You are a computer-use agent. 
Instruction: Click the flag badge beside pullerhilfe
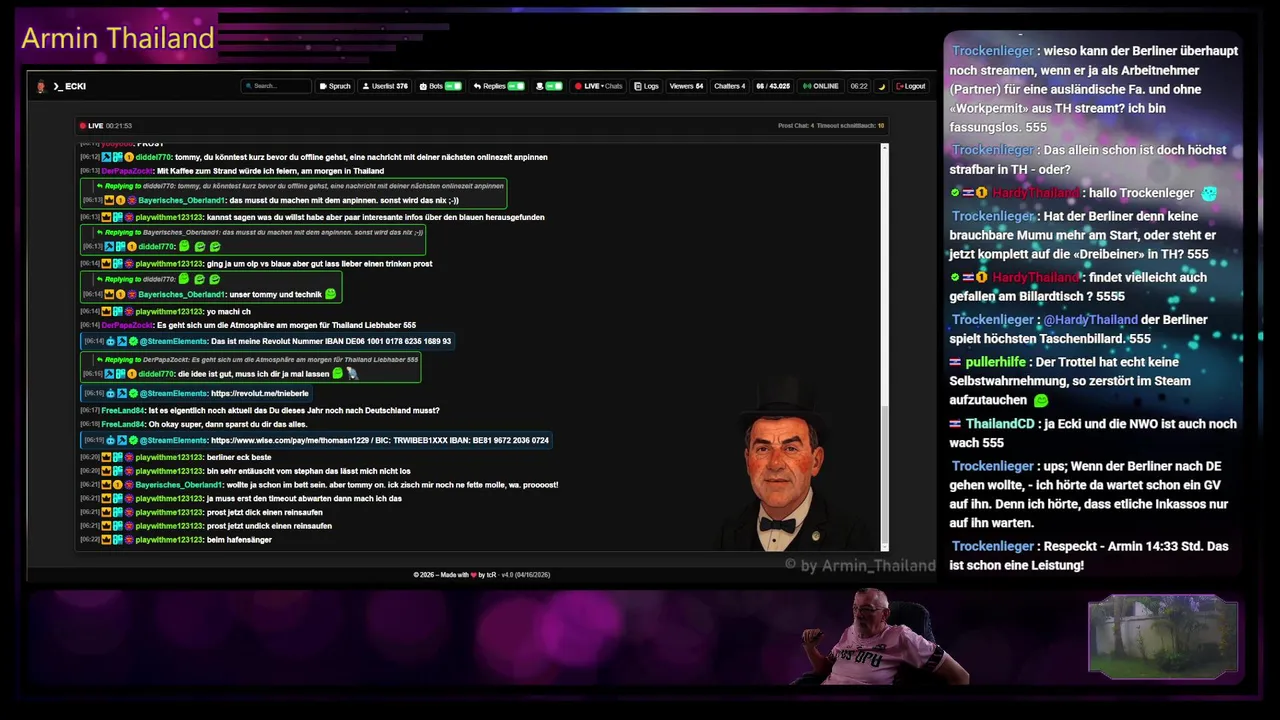point(955,362)
